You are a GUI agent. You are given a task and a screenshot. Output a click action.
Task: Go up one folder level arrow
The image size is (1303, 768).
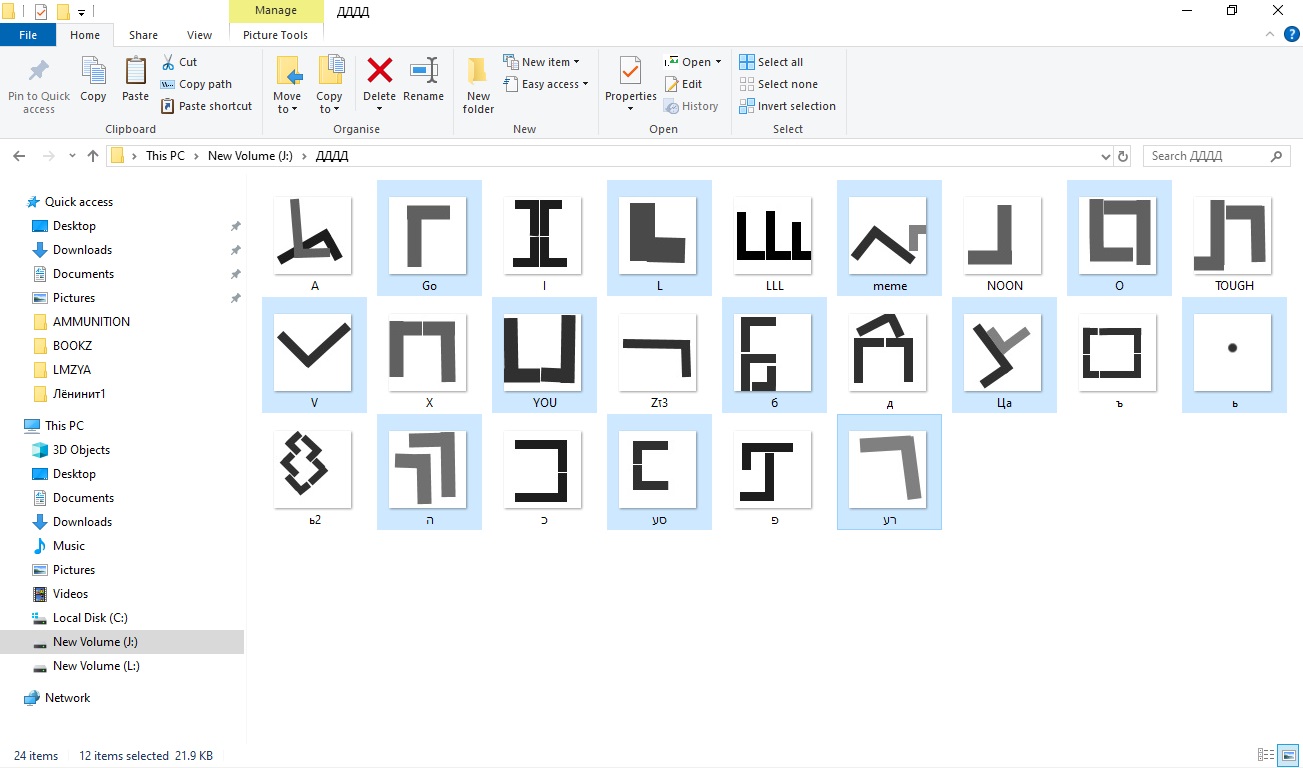click(93, 156)
